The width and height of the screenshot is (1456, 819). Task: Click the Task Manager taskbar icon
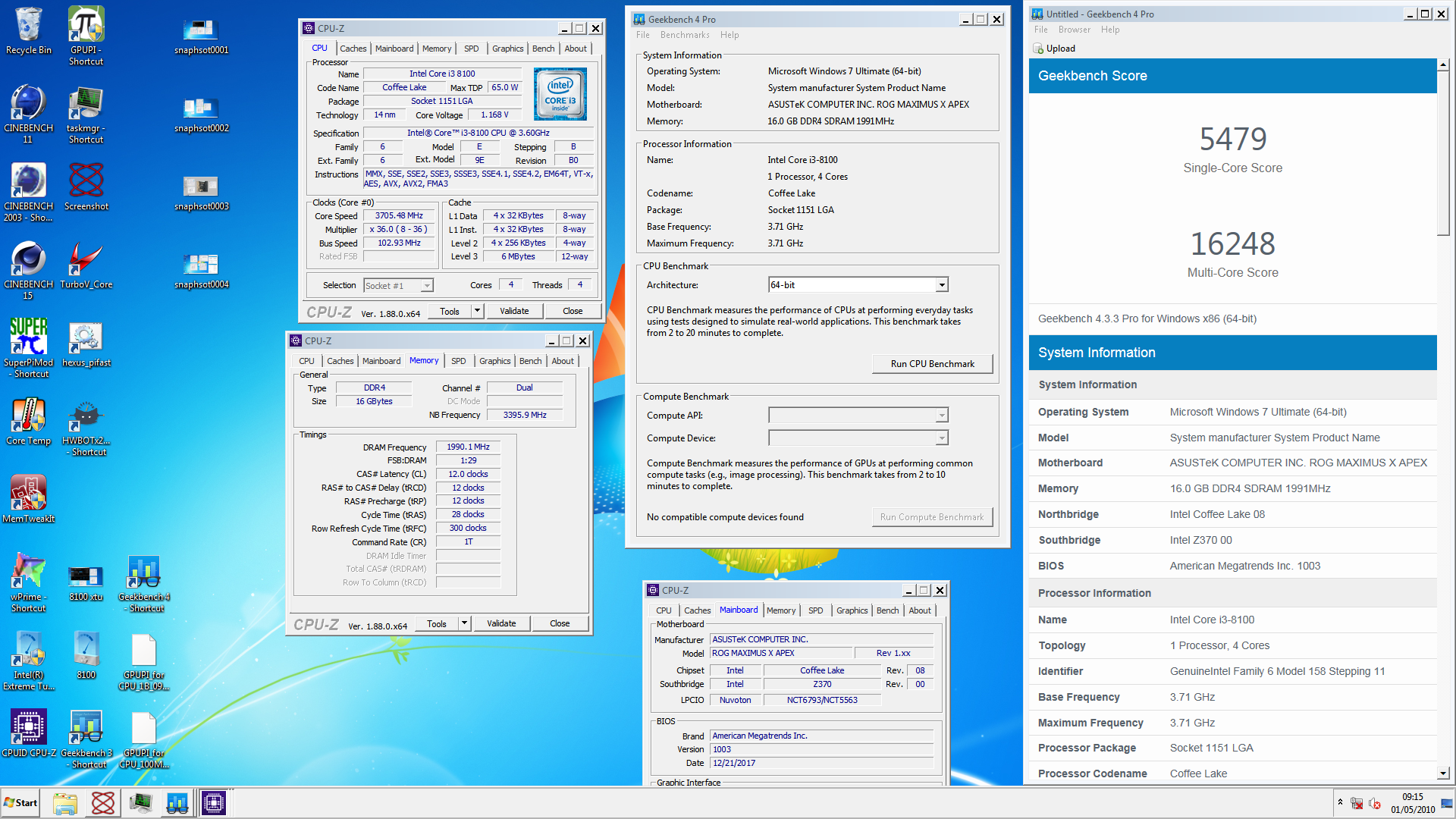[140, 802]
